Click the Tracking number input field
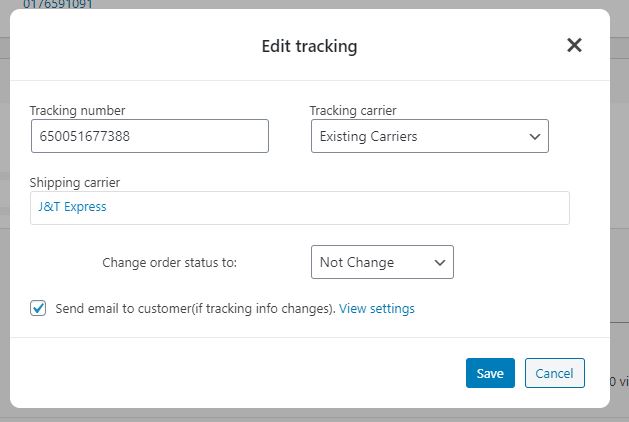 (149, 136)
